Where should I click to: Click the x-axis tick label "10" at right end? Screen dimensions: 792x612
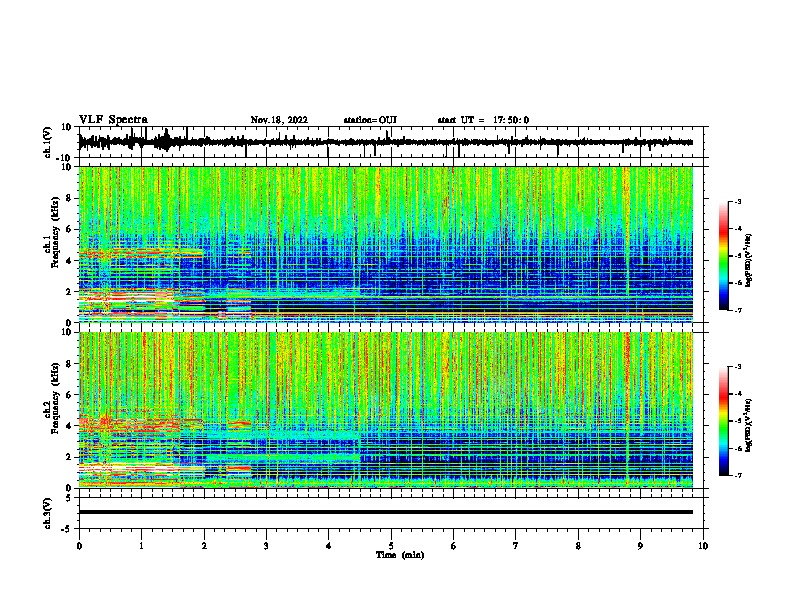(x=703, y=546)
